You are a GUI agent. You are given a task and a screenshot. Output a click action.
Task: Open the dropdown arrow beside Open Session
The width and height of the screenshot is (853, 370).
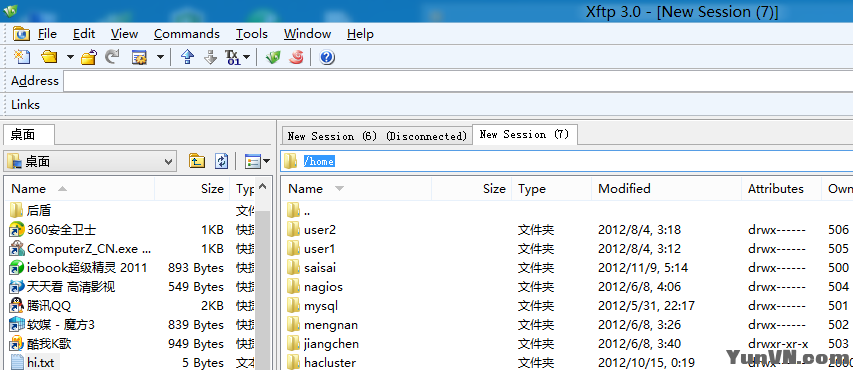coord(70,57)
